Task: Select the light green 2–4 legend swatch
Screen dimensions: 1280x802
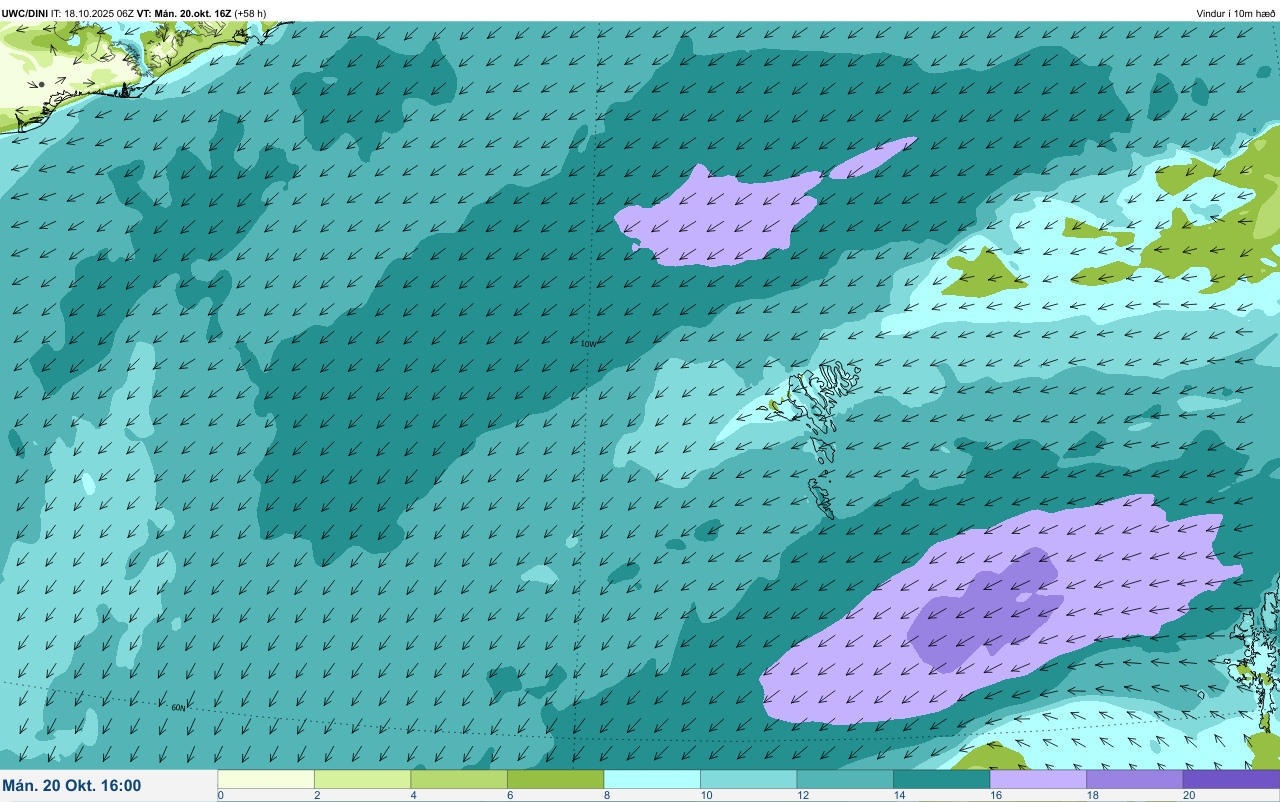Action: point(362,779)
